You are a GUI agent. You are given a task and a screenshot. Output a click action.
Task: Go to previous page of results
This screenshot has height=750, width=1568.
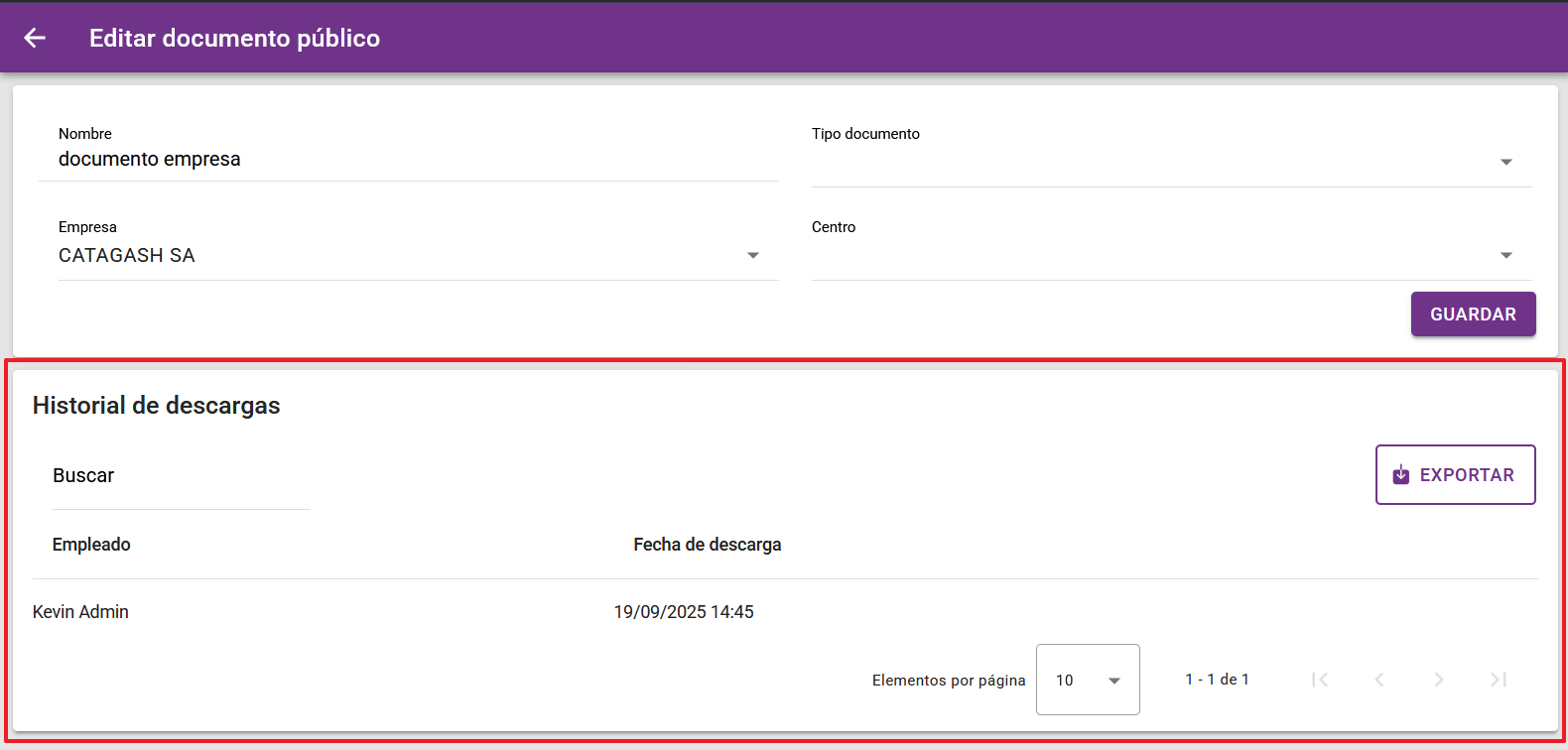[x=1378, y=680]
